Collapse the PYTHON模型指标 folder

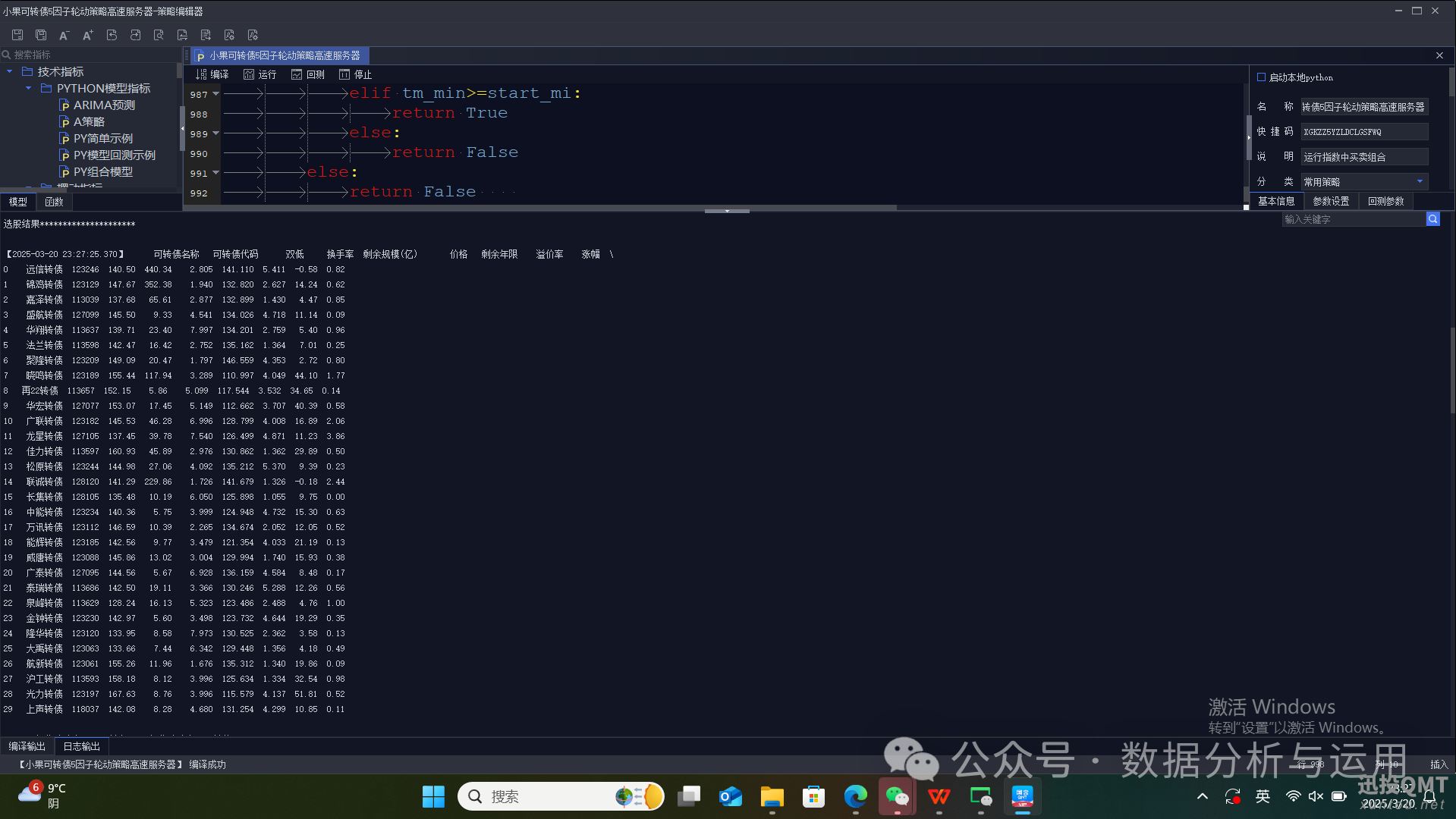click(28, 88)
